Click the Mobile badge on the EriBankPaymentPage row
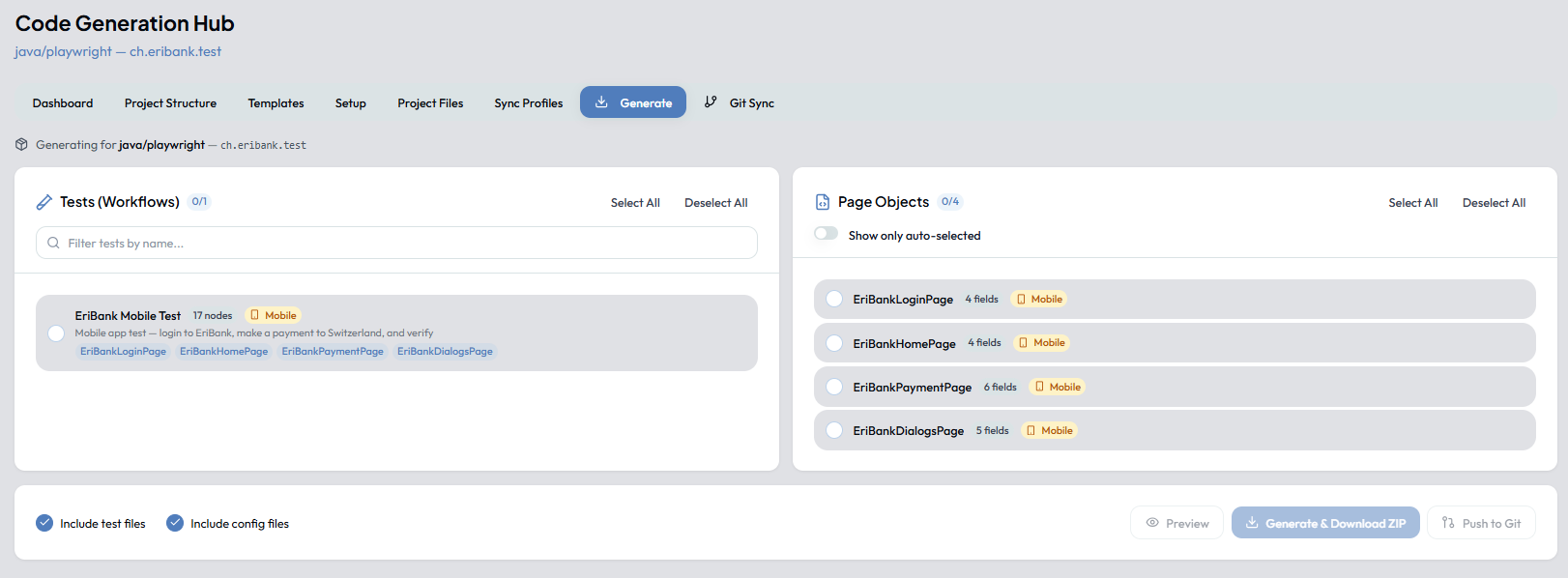This screenshot has height=578, width=1568. pyautogui.click(x=1058, y=387)
